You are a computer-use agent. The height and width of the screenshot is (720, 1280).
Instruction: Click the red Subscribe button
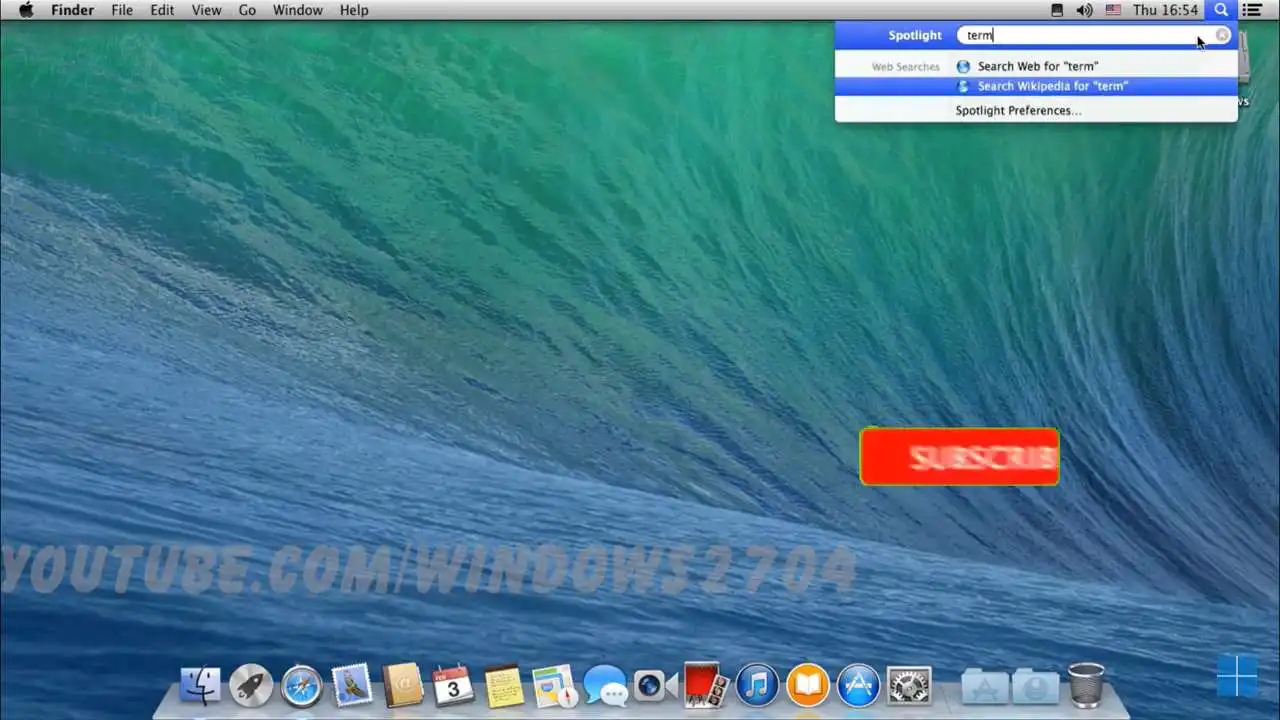960,457
